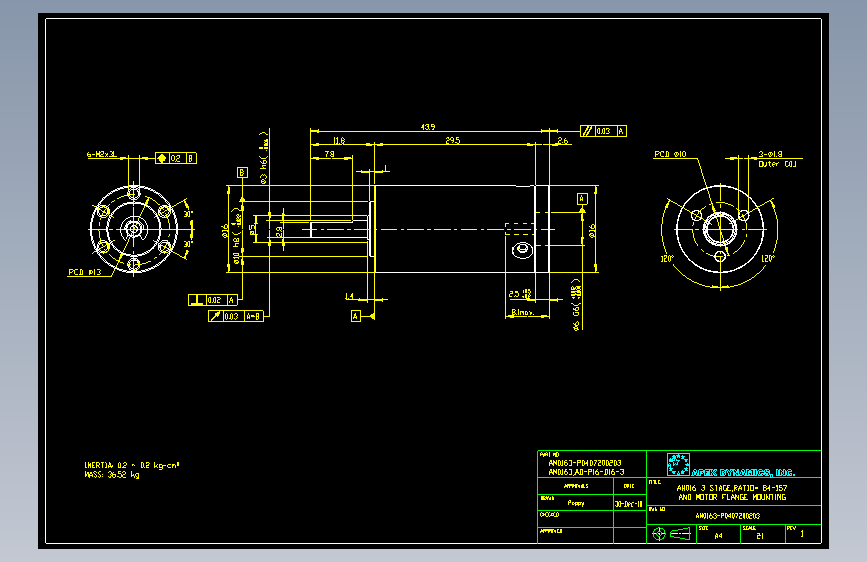
Task: Click the 11.8 dimension label
Action: pyautogui.click(x=340, y=140)
